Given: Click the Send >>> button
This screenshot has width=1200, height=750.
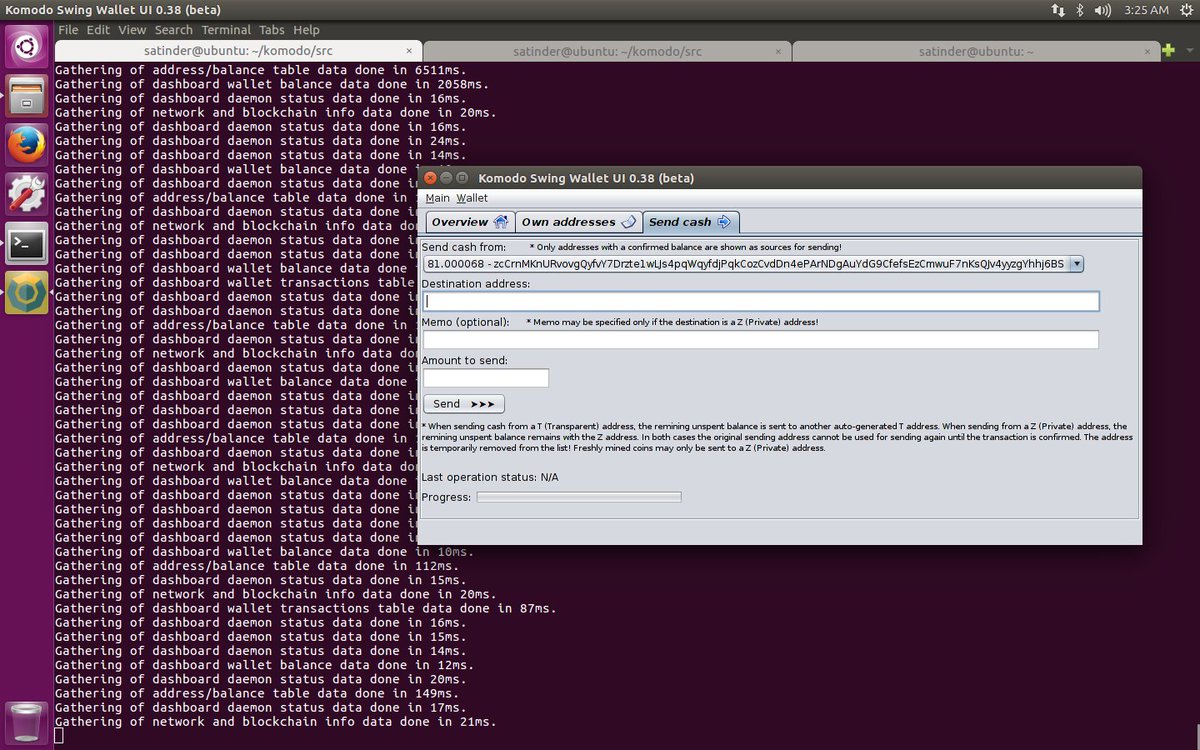Looking at the screenshot, I should click(464, 404).
